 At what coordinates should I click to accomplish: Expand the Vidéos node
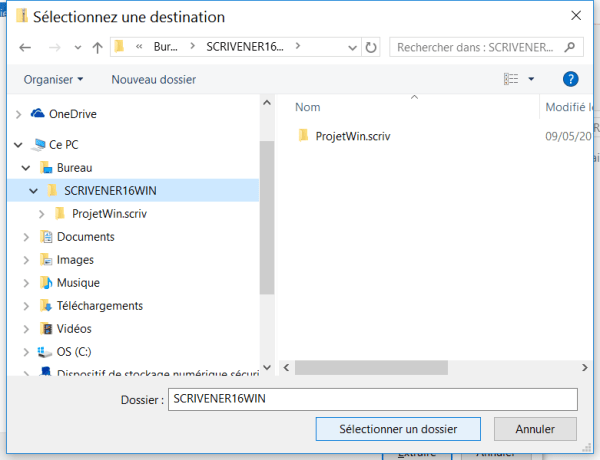click(26, 329)
